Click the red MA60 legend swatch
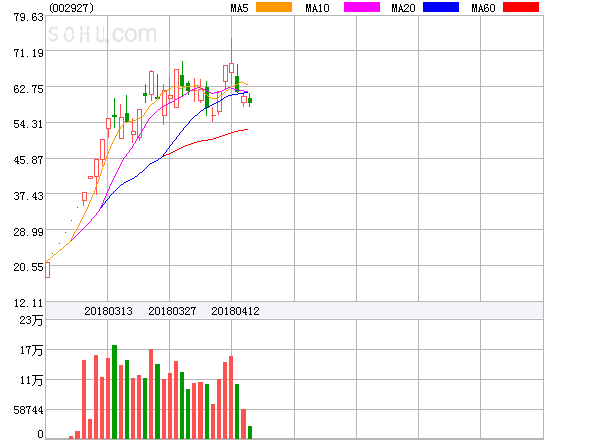Image resolution: width=600 pixels, height=440 pixels. [521, 7]
